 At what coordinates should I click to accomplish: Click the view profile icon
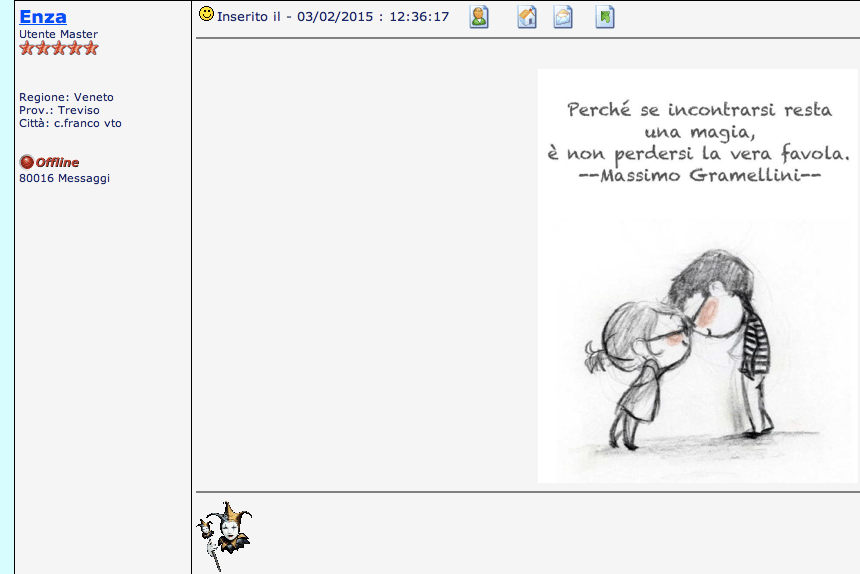(x=479, y=17)
